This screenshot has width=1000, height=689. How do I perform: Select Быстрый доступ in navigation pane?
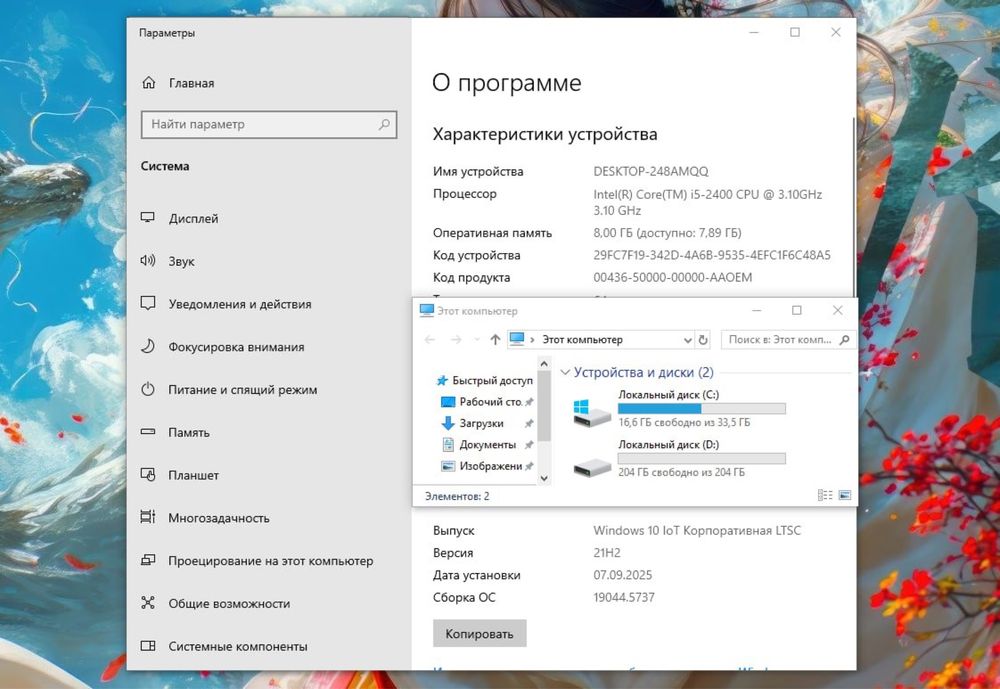click(x=485, y=380)
